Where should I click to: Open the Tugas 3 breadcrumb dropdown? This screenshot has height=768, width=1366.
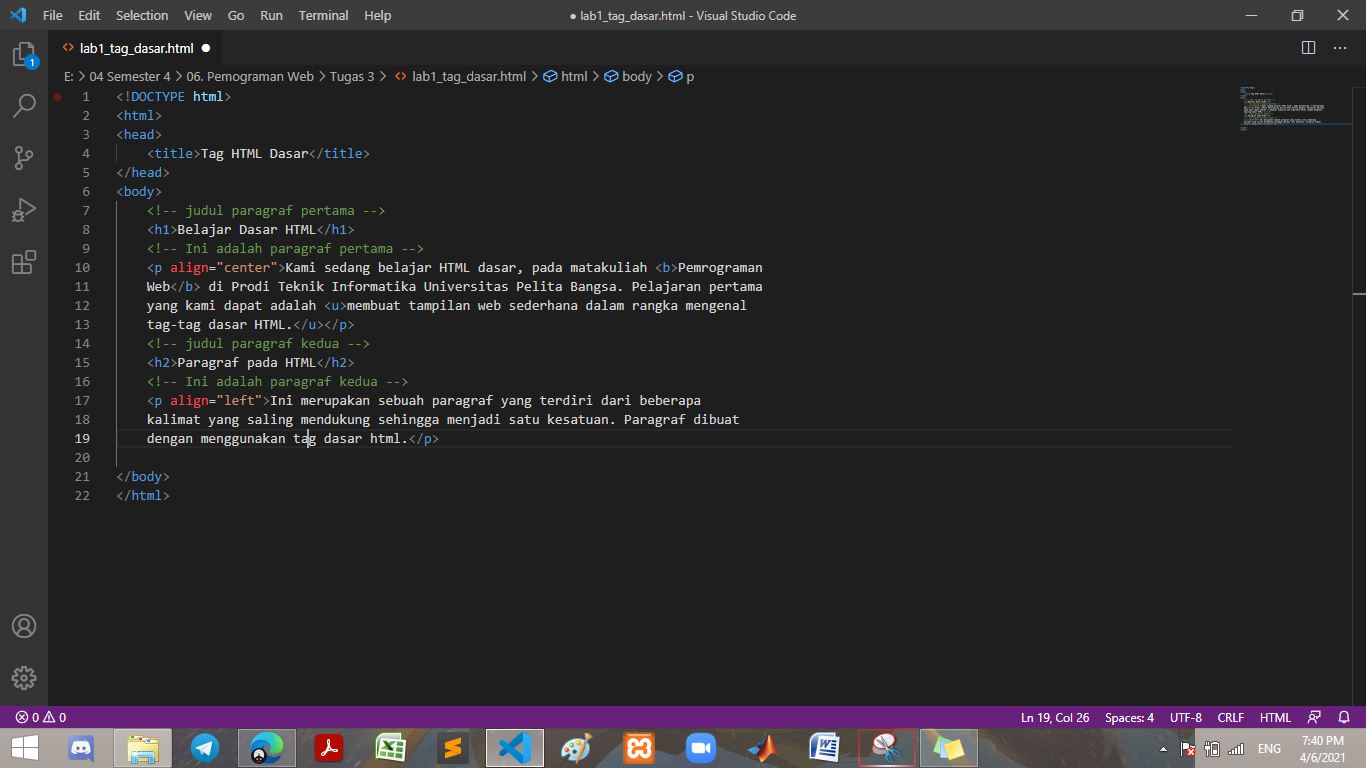click(x=351, y=76)
